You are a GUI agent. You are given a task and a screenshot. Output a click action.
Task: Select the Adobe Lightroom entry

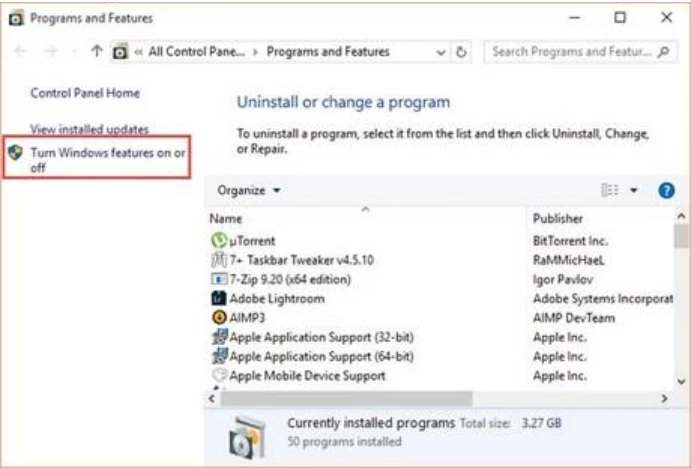coord(277,299)
